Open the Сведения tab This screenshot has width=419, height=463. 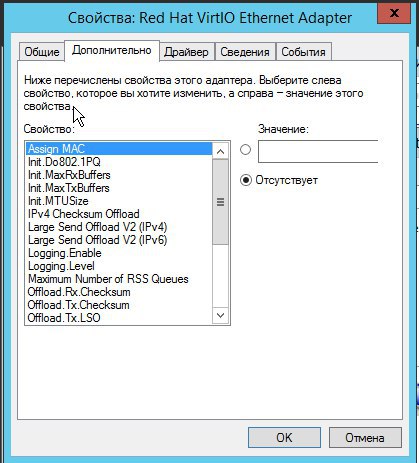tap(245, 52)
